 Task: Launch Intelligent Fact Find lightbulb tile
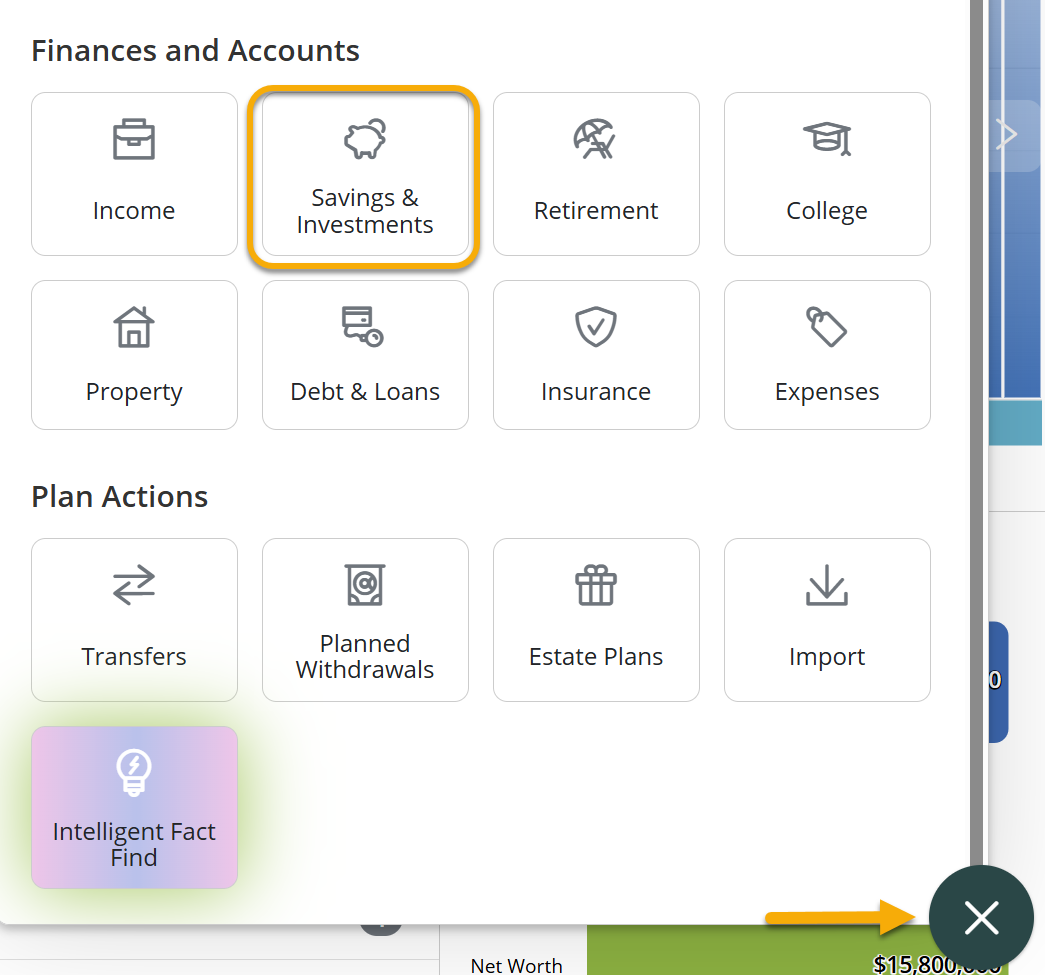coord(134,807)
